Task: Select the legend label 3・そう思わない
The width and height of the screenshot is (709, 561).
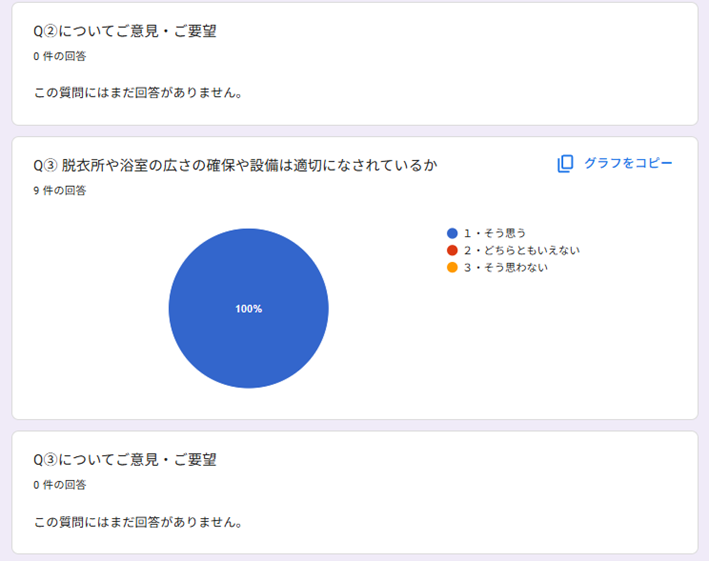Action: (506, 267)
